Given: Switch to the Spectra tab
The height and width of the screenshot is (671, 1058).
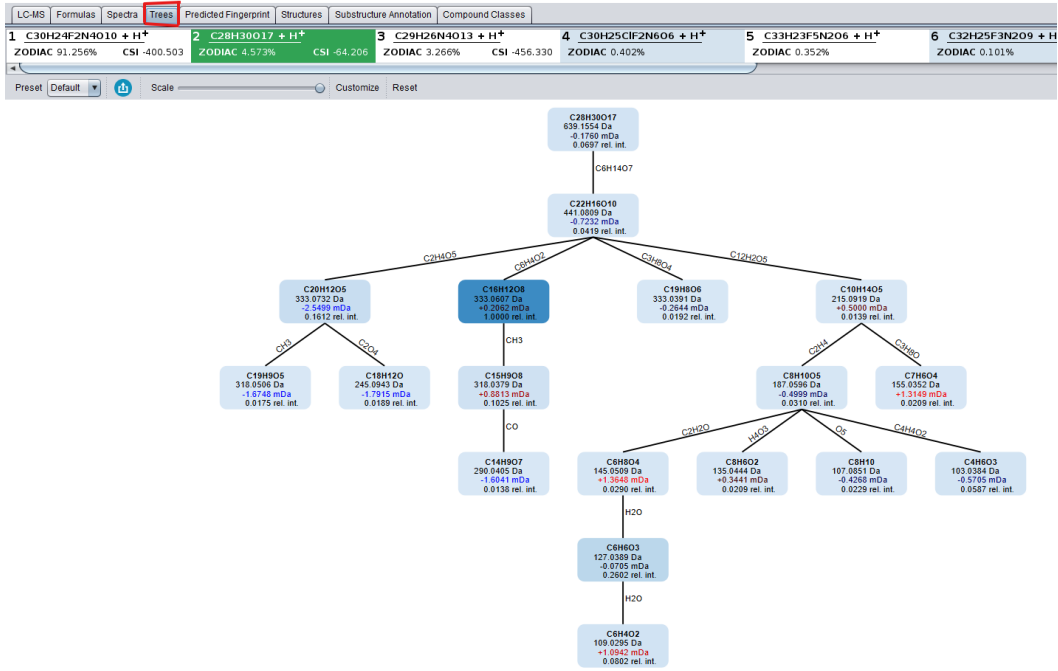Looking at the screenshot, I should pos(122,15).
